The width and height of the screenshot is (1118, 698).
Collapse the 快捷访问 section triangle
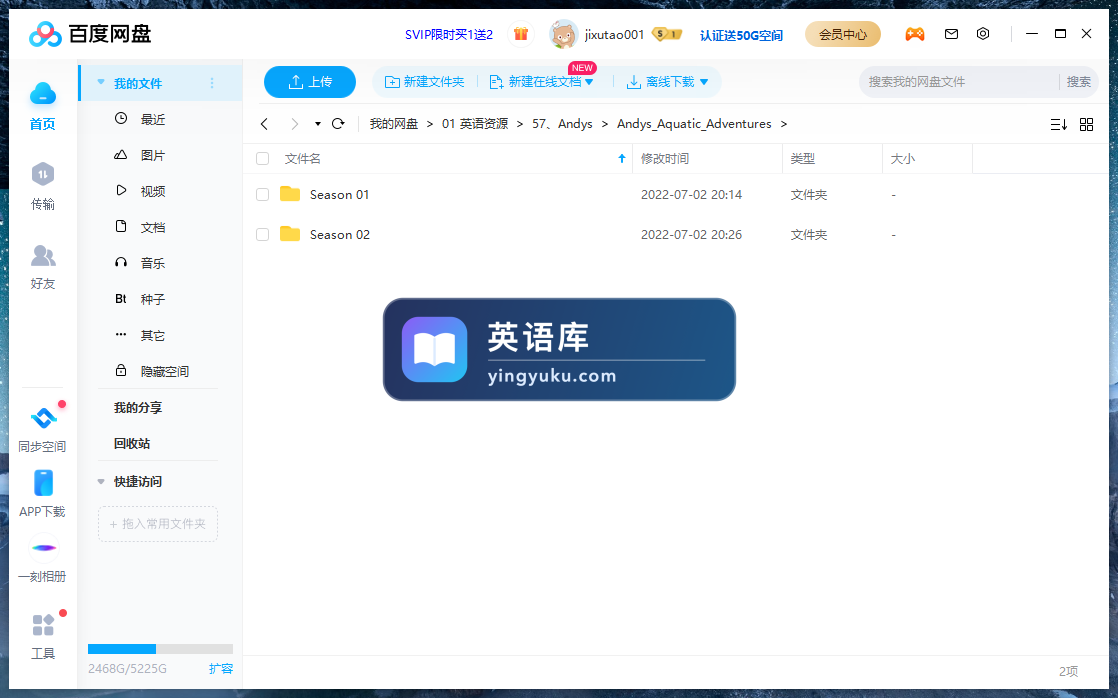[x=101, y=481]
